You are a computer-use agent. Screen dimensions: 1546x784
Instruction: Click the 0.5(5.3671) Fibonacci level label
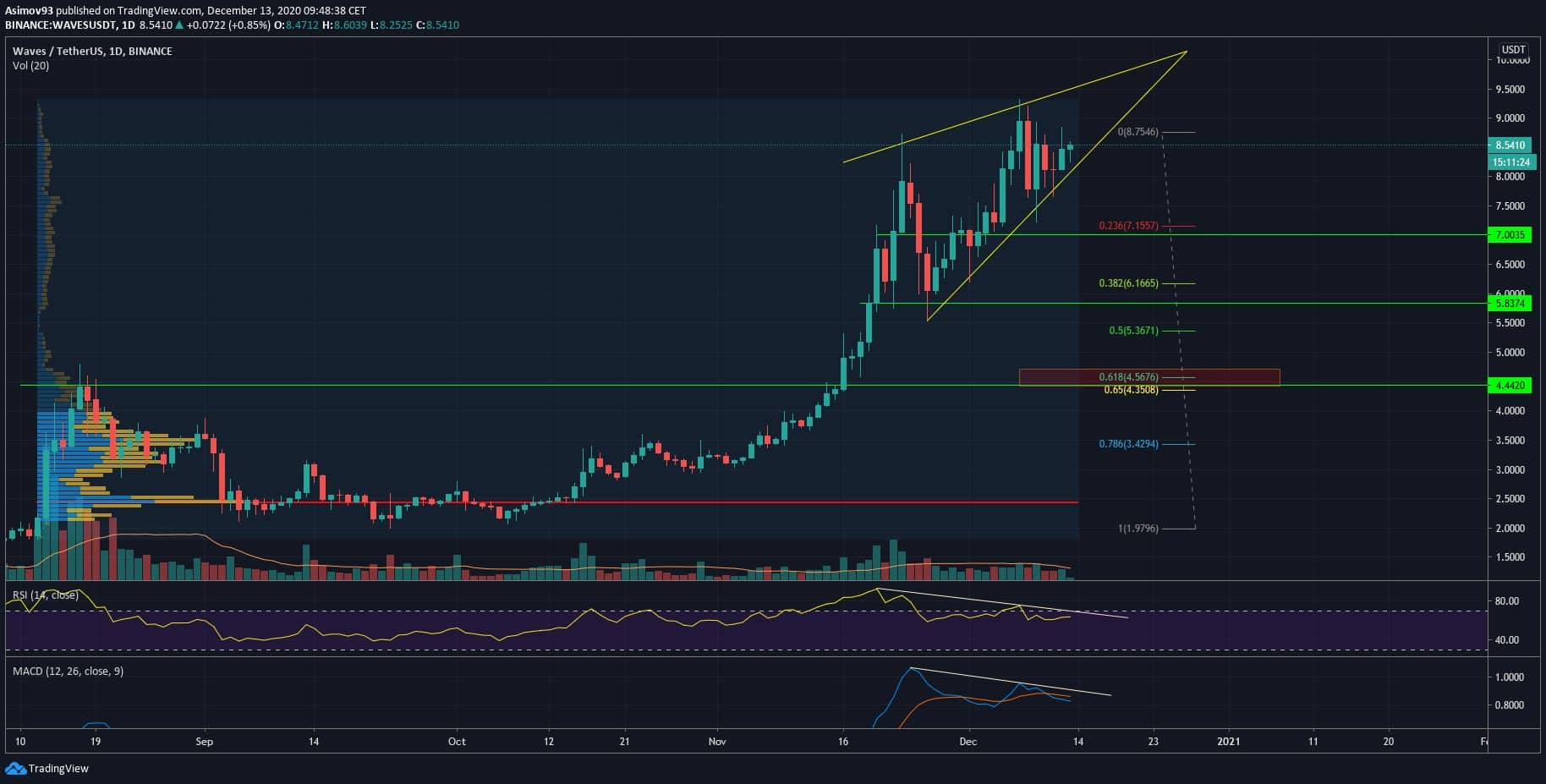pos(1133,331)
